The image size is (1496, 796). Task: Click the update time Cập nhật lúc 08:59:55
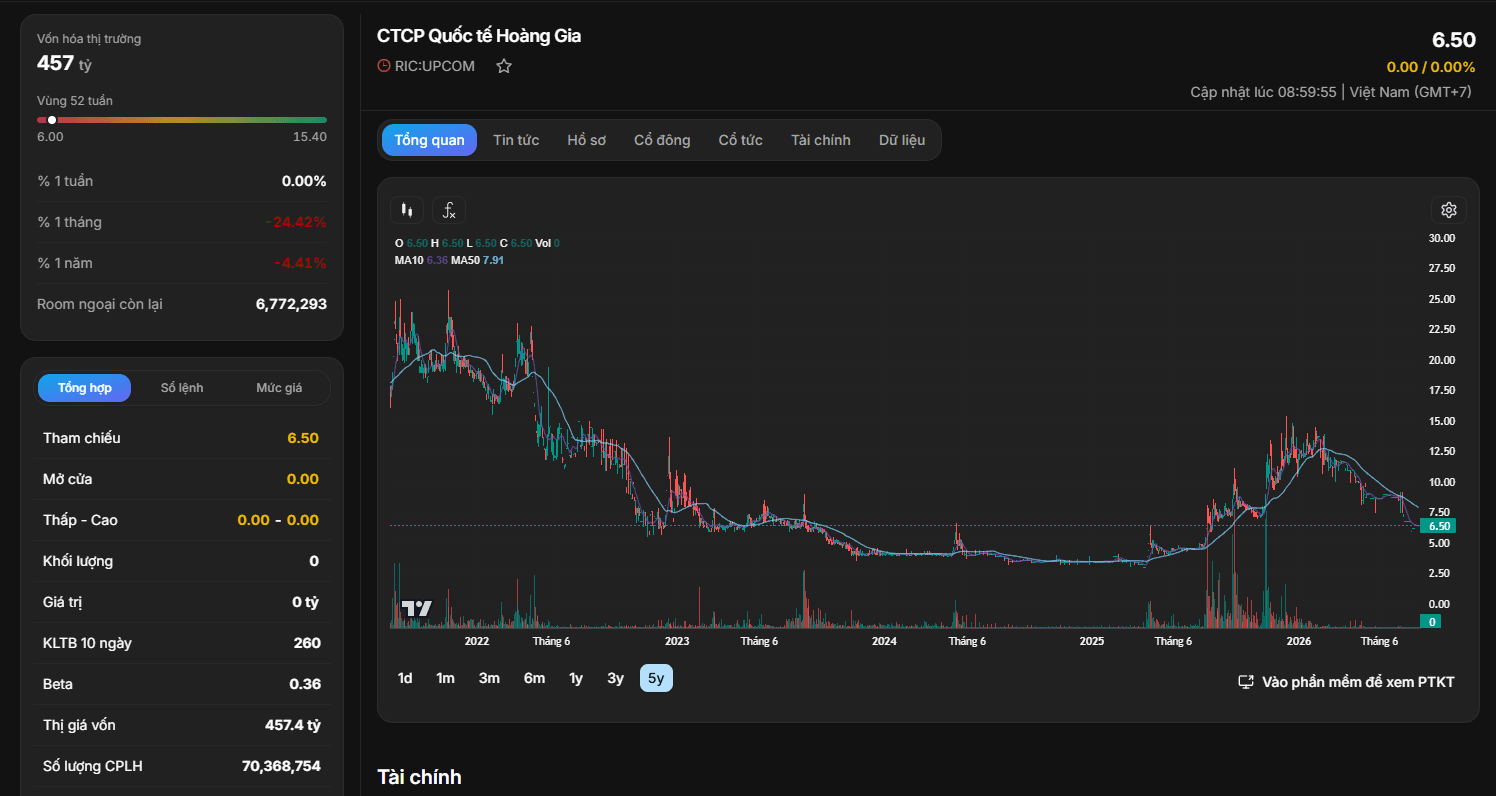(x=1263, y=92)
